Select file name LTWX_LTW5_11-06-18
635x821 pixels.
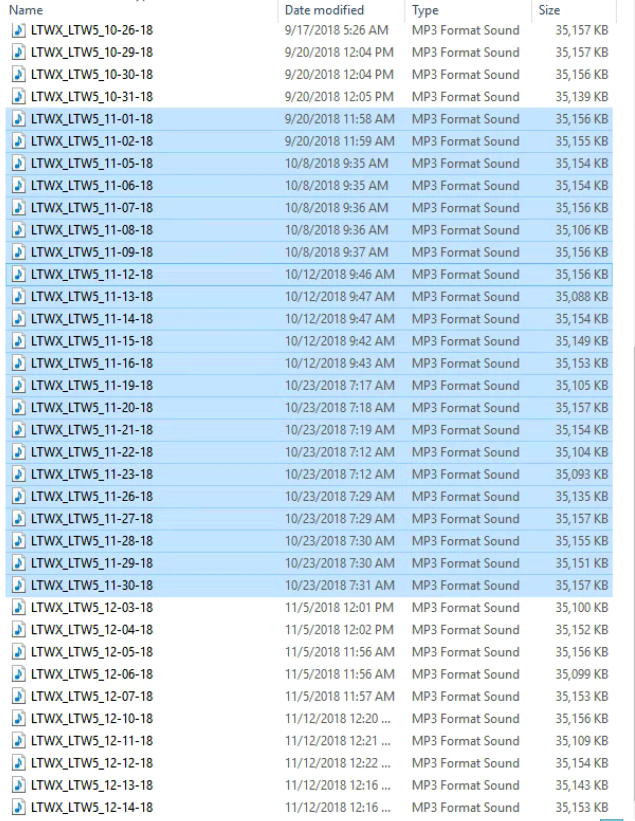92,186
